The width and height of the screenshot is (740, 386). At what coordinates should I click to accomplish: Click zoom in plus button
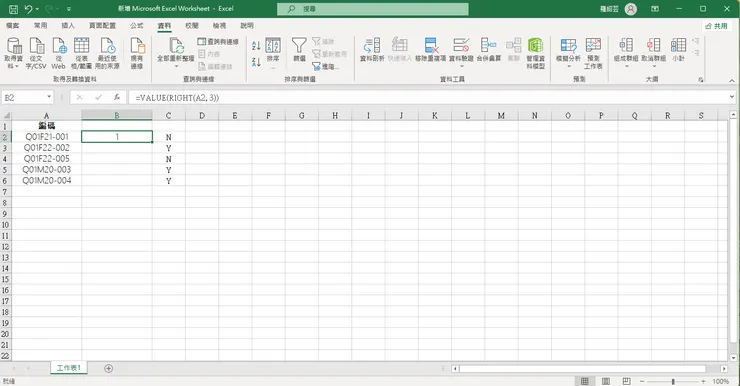click(x=703, y=381)
